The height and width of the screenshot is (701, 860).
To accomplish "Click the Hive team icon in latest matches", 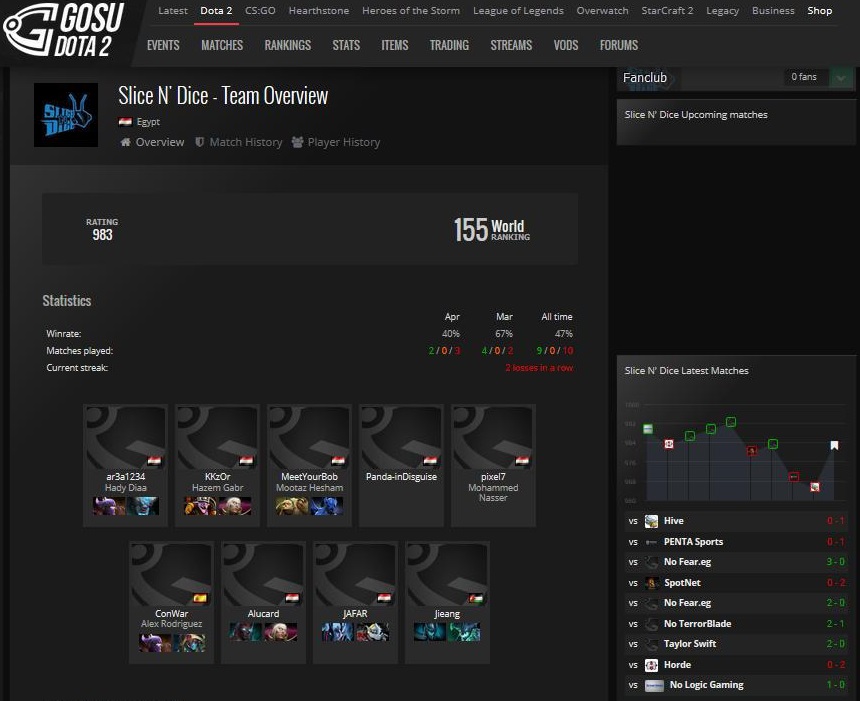I will tap(652, 521).
